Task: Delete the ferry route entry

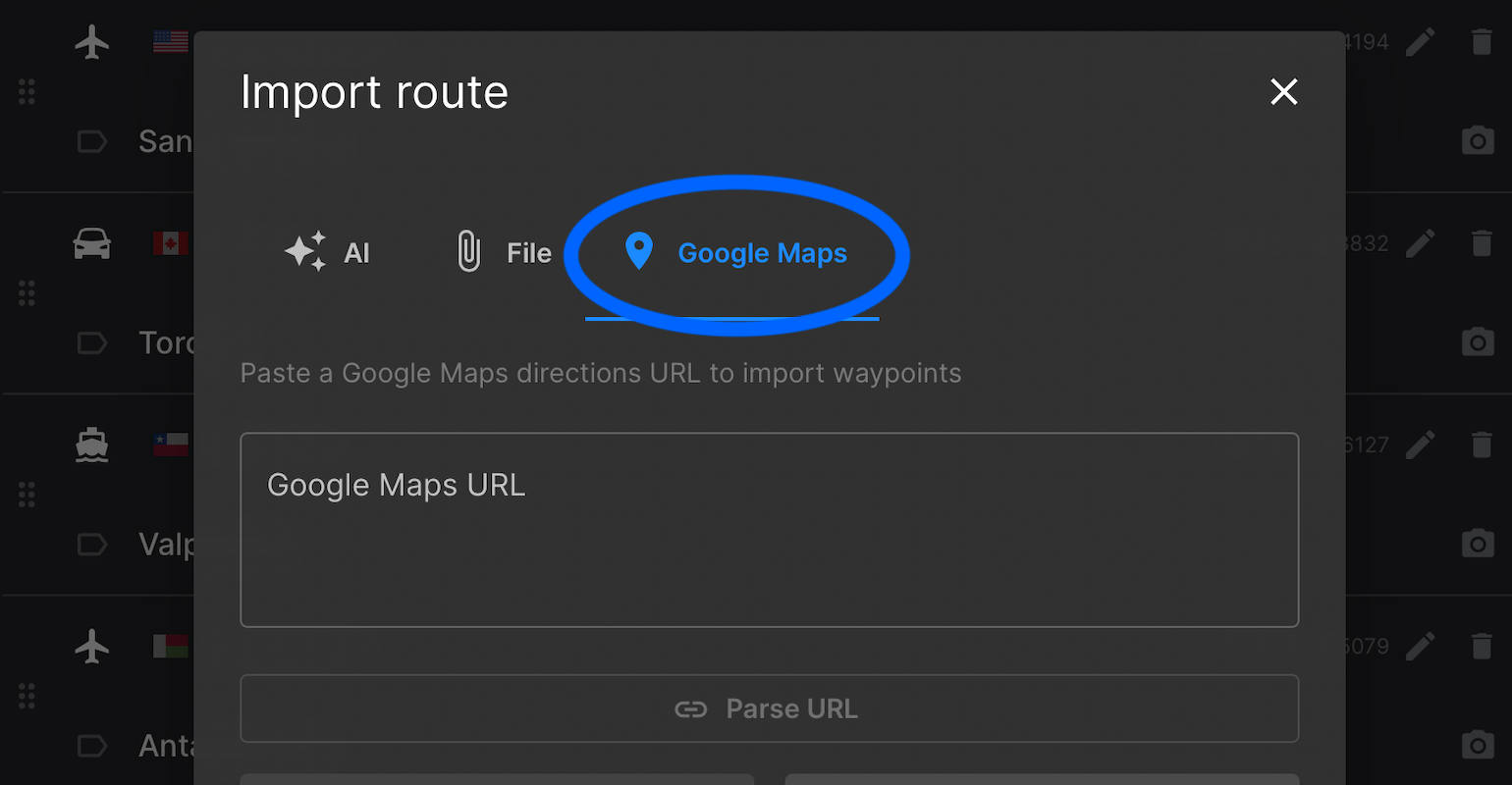Action: [x=1481, y=445]
